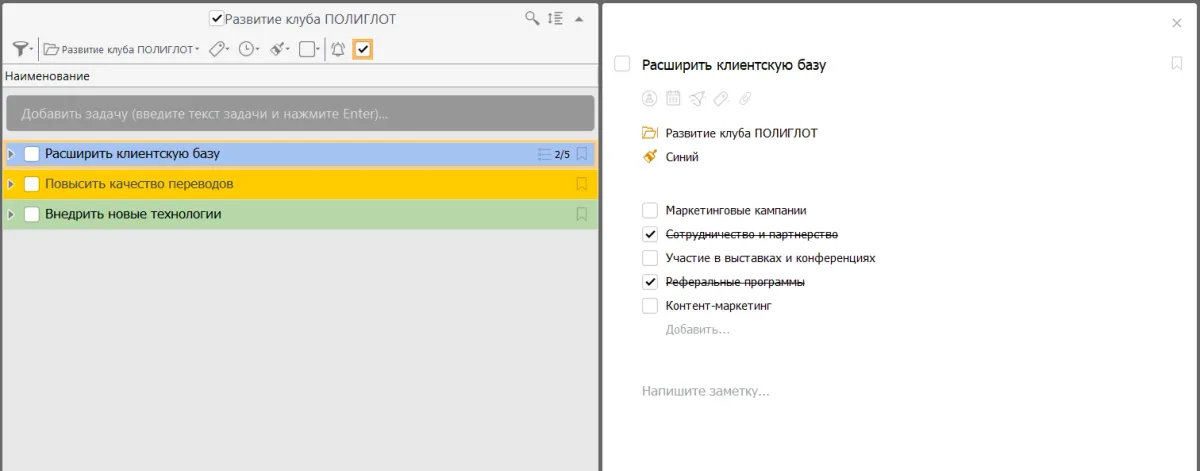1200x471 pixels.
Task: Open the clock date filter dropdown
Action: pyautogui.click(x=248, y=49)
